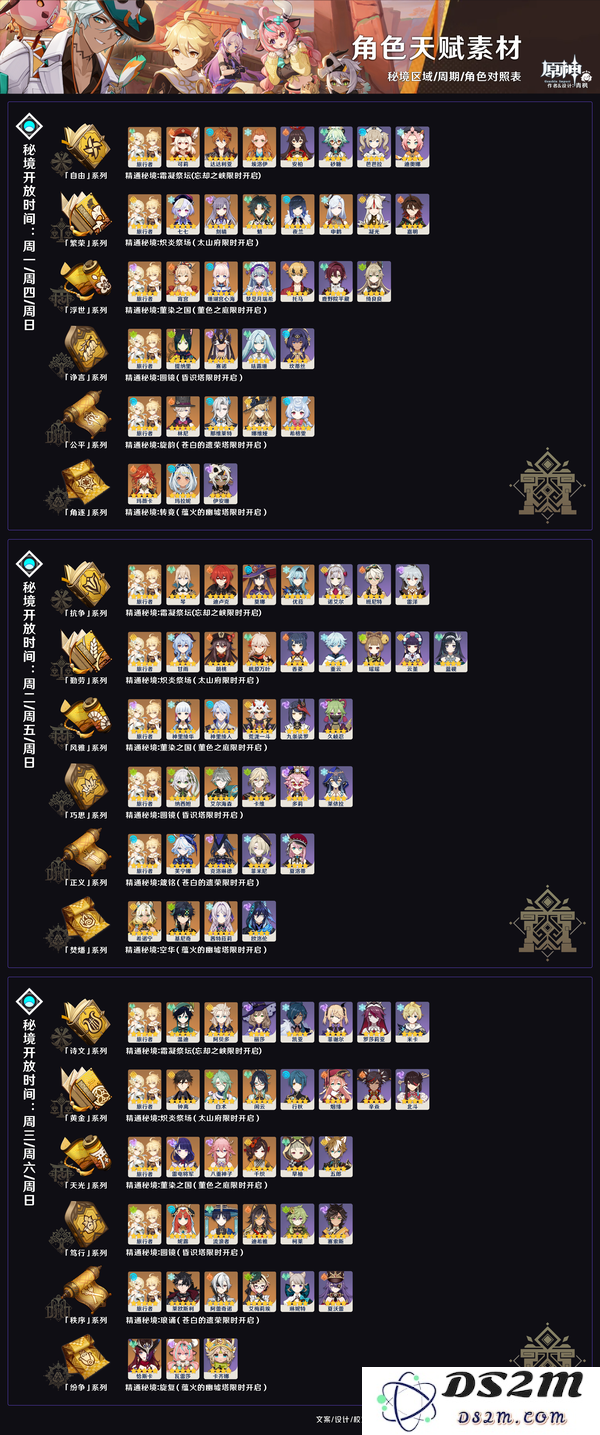Click the 纳西妲 portrait in 巧思 row
The image size is (600, 1435).
click(x=183, y=787)
